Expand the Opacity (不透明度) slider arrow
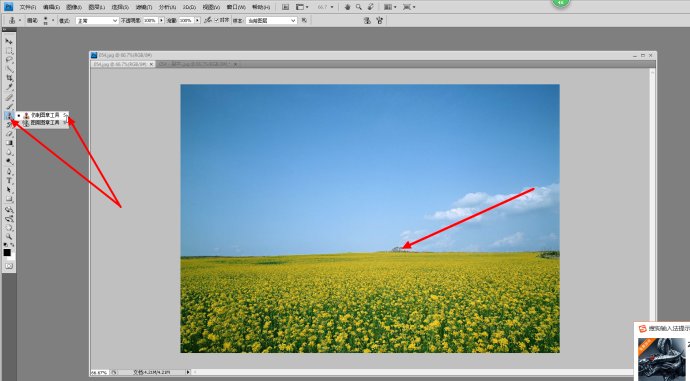Viewport: 690px width, 381px height. coord(161,20)
